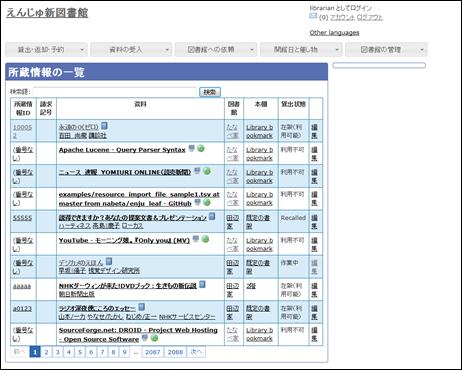Open the 図書館への依頼 menu
The image size is (462, 370).
coord(216,50)
